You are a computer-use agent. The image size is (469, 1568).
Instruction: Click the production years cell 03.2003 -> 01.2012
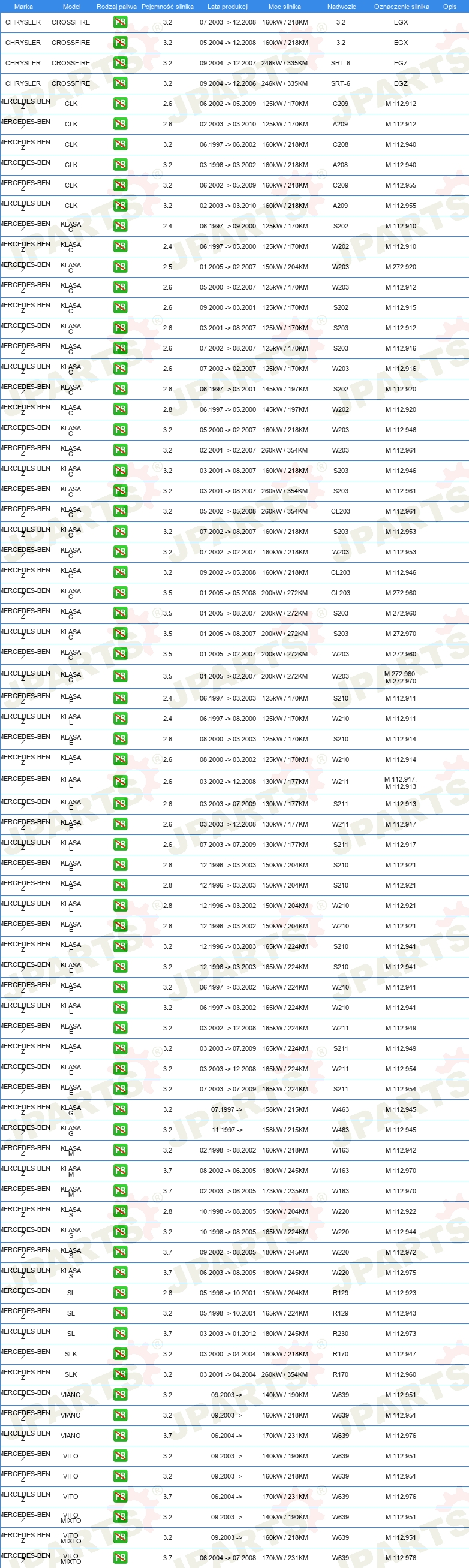tap(228, 1334)
